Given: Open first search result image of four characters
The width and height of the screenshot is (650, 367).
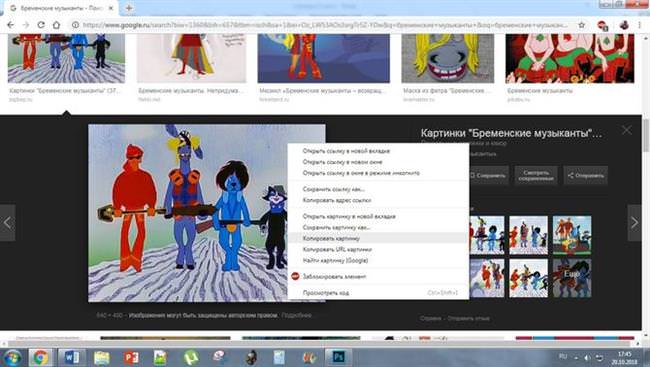Looking at the screenshot, I should [x=66, y=58].
